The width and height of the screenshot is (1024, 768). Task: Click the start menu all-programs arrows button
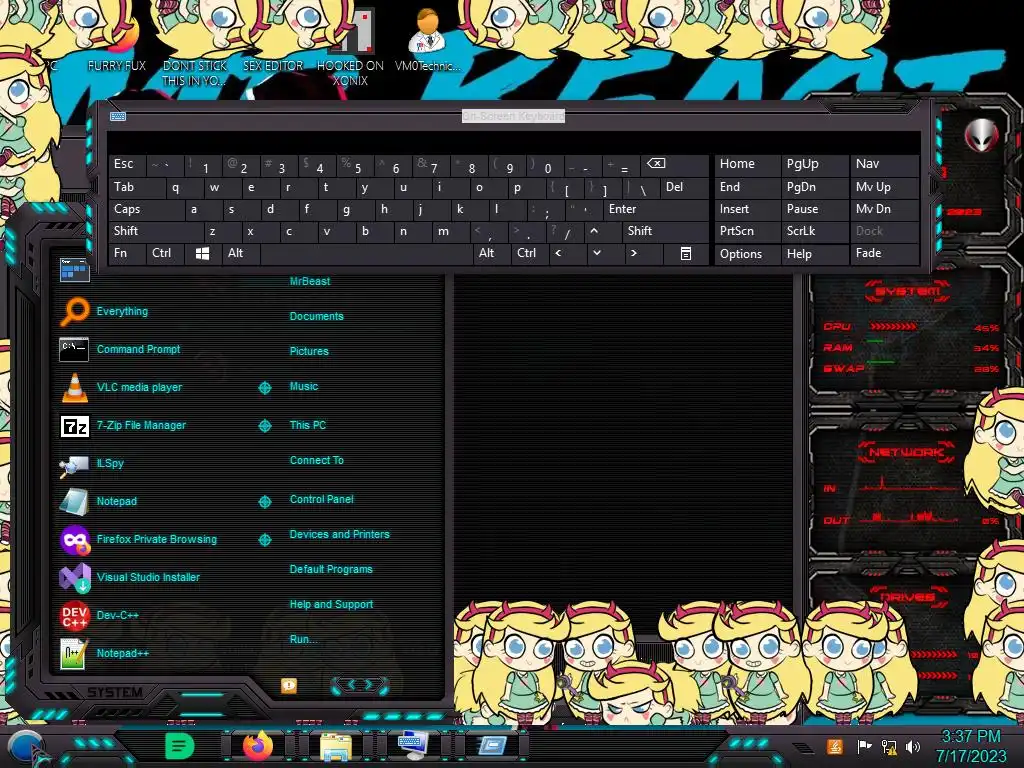tap(360, 685)
